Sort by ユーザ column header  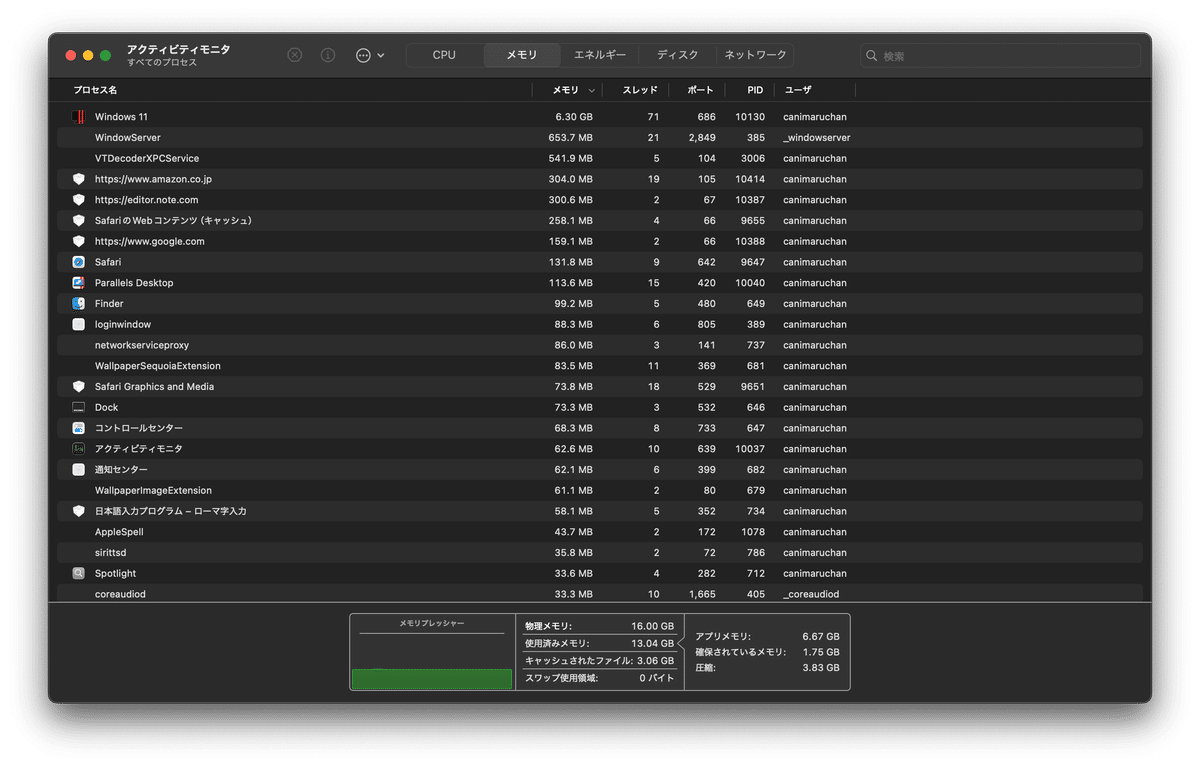point(798,90)
